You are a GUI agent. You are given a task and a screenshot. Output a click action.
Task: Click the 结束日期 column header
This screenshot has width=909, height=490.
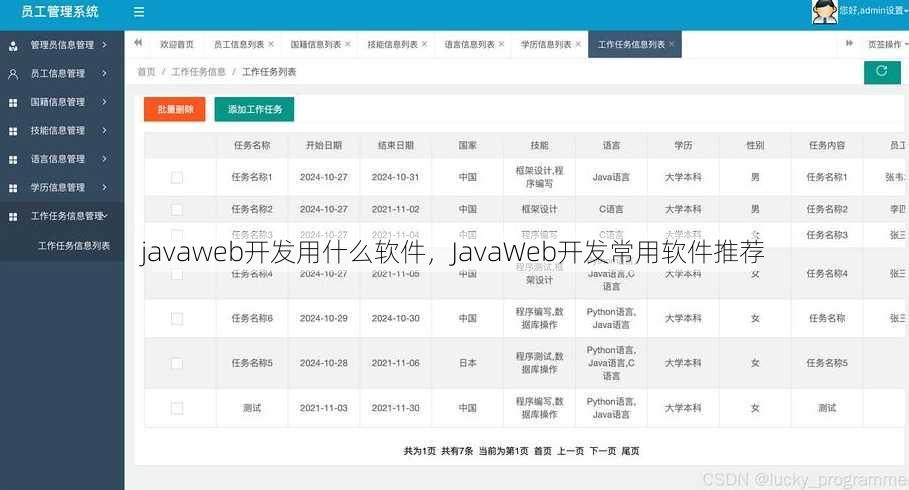click(x=395, y=146)
